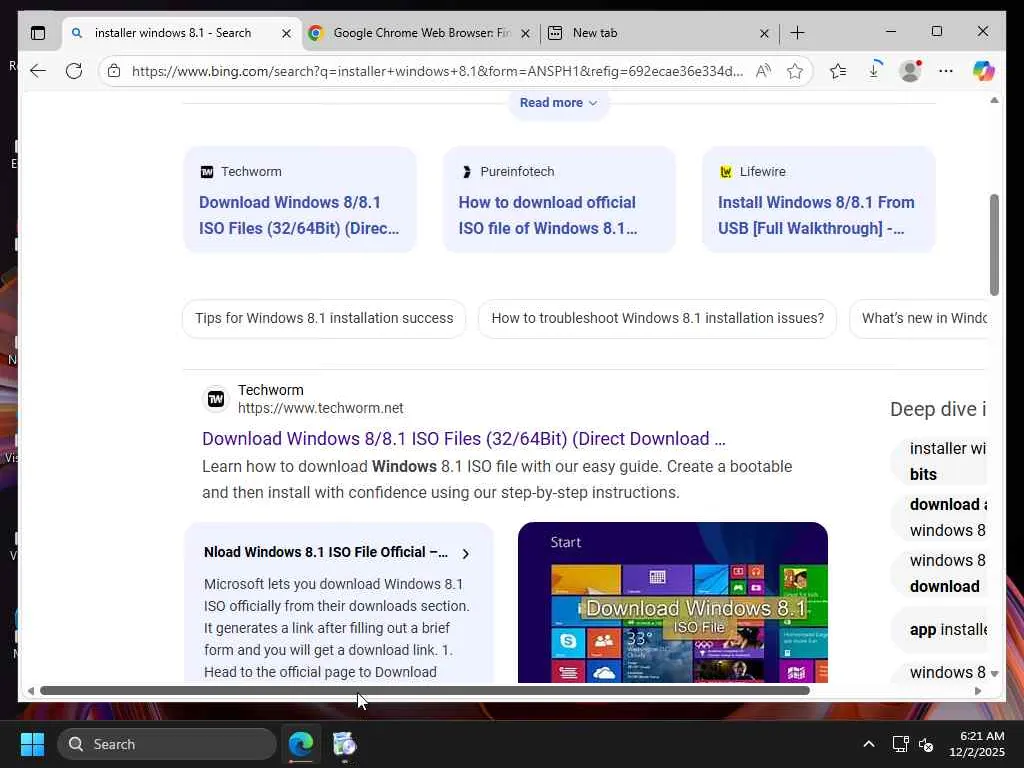Select app installe related search

pos(939,630)
